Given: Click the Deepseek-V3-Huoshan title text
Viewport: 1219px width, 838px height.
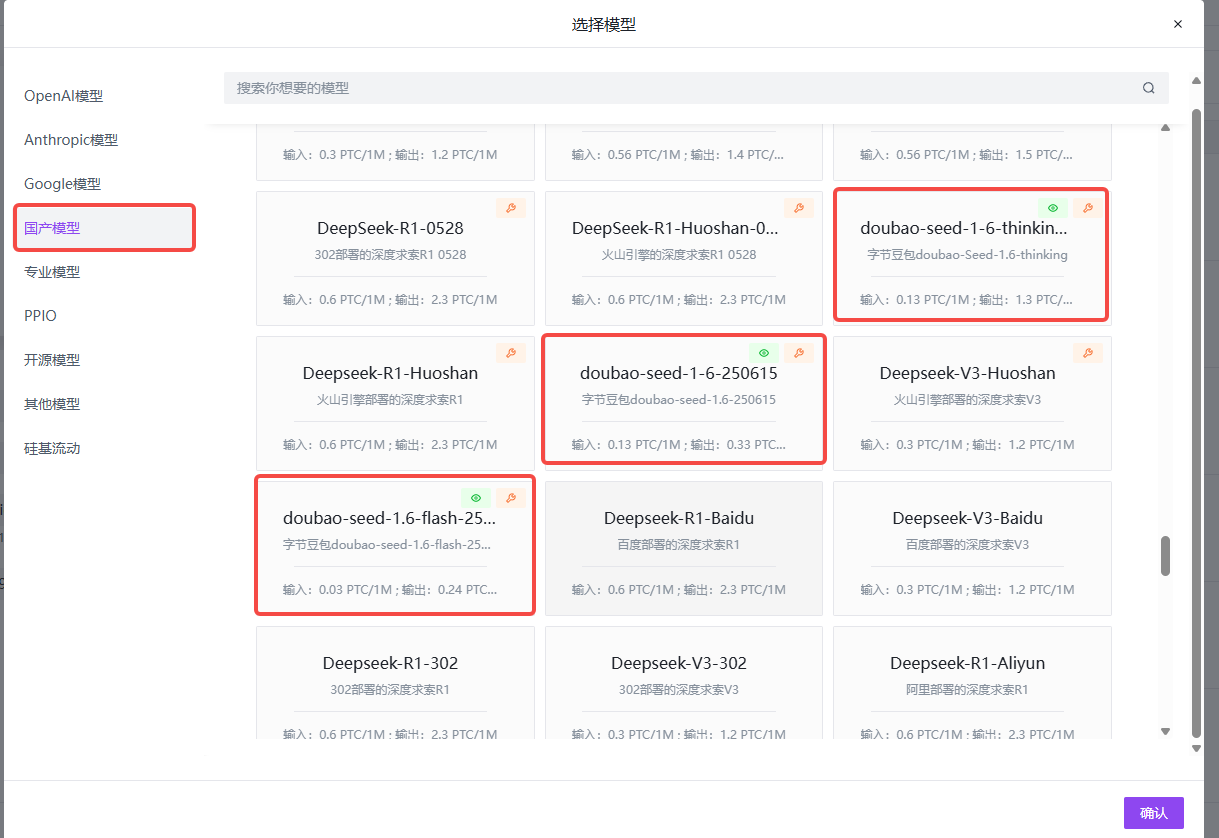Looking at the screenshot, I should pyautogui.click(x=967, y=373).
